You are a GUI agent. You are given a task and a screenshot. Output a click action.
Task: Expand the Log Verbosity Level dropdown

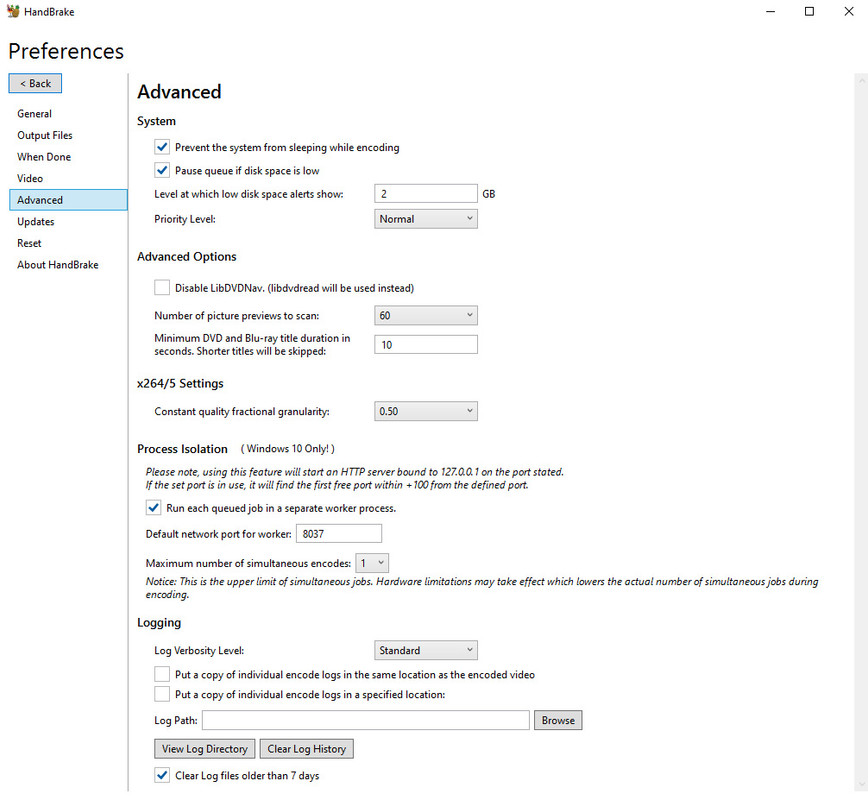426,651
